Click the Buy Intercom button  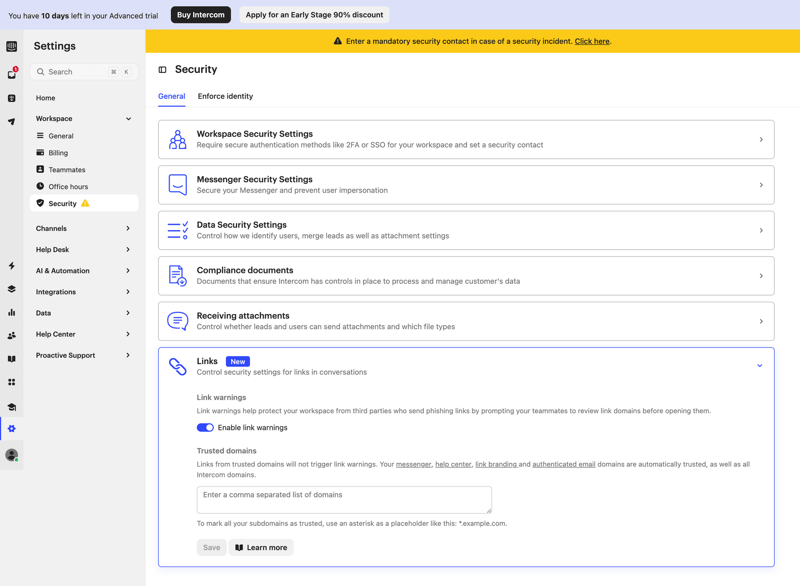(200, 15)
